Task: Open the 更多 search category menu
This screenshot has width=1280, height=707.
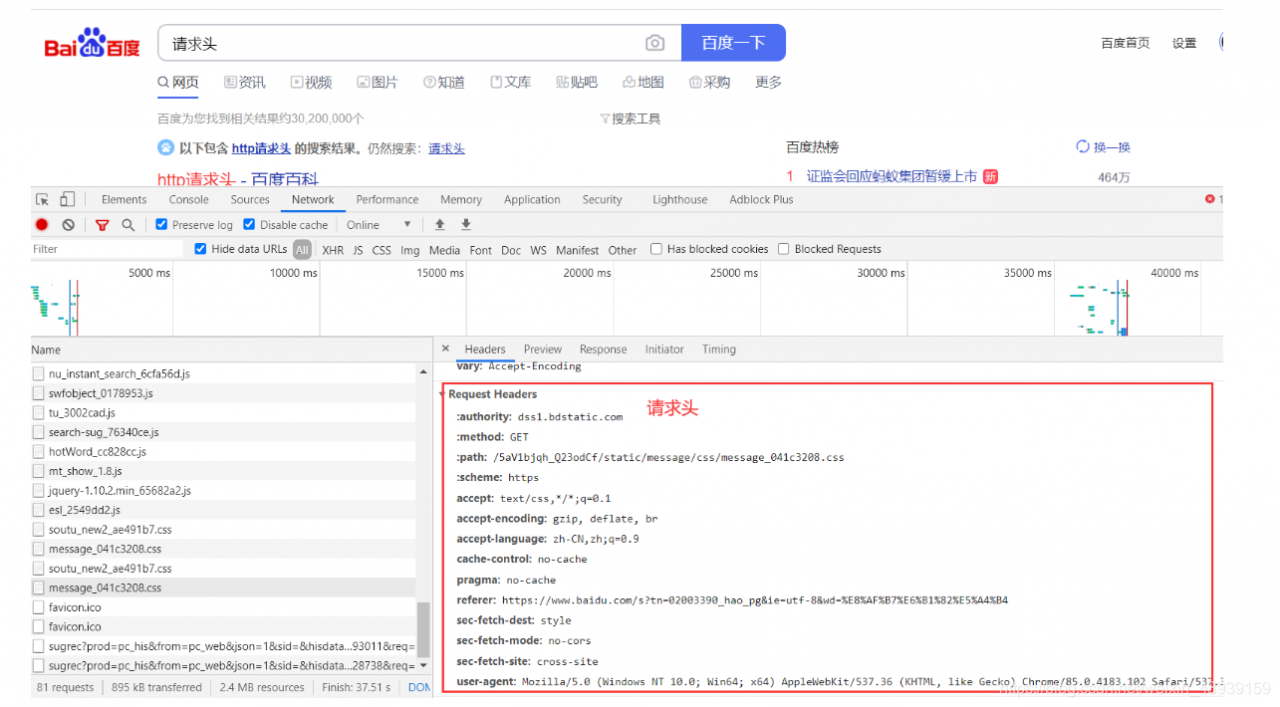Action: 768,82
